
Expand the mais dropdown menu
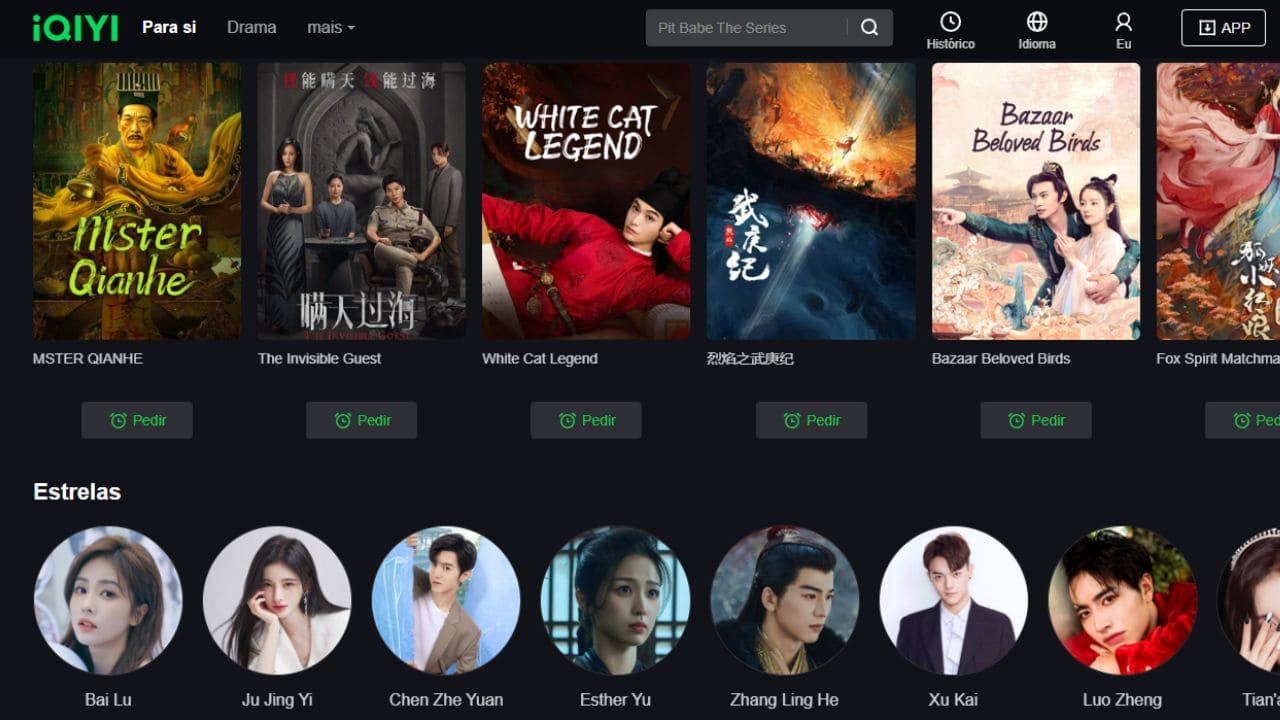[x=331, y=28]
